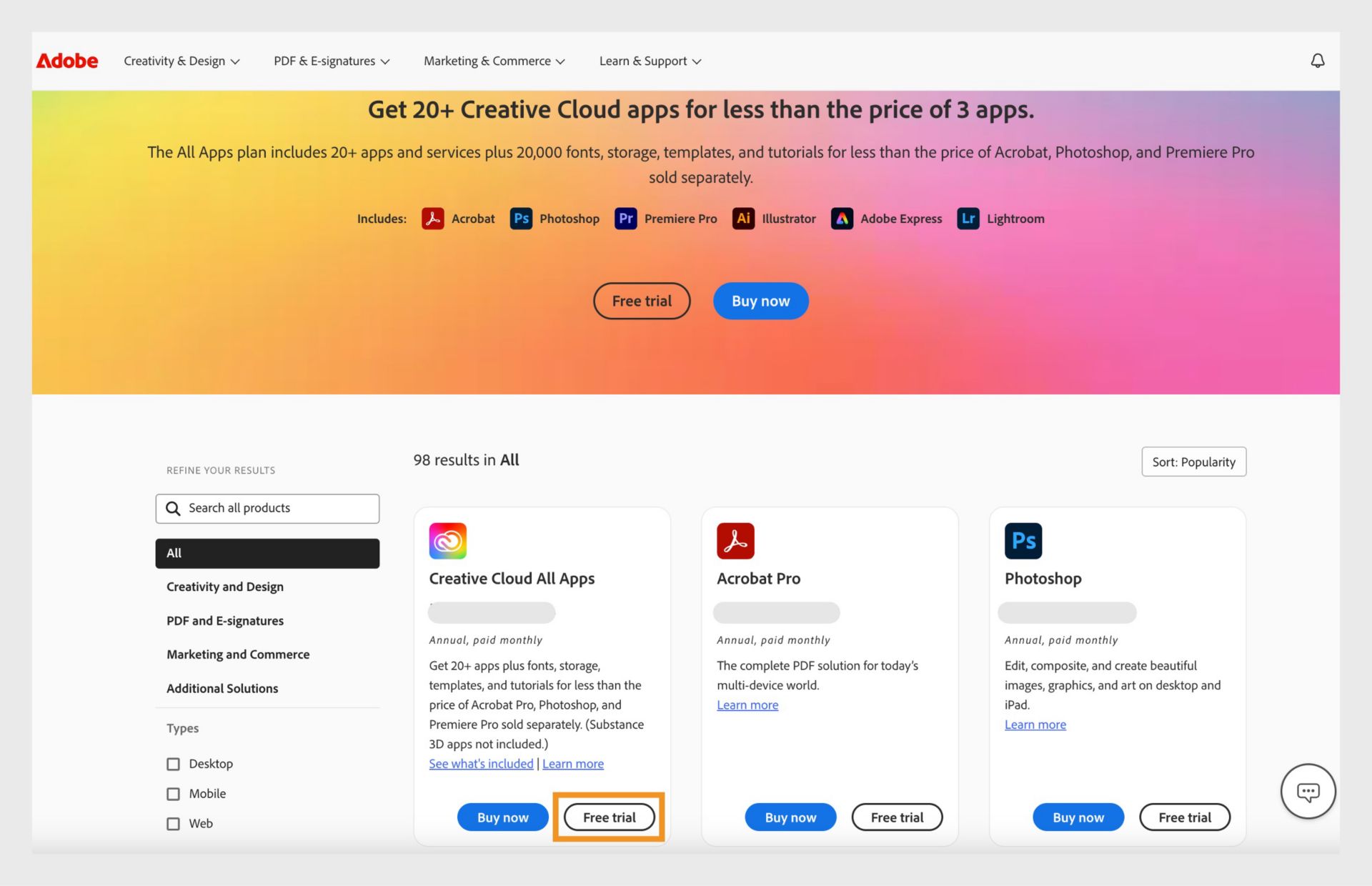Screen dimensions: 1372x886
Task: Click the notification bell icon
Action: click(1318, 60)
